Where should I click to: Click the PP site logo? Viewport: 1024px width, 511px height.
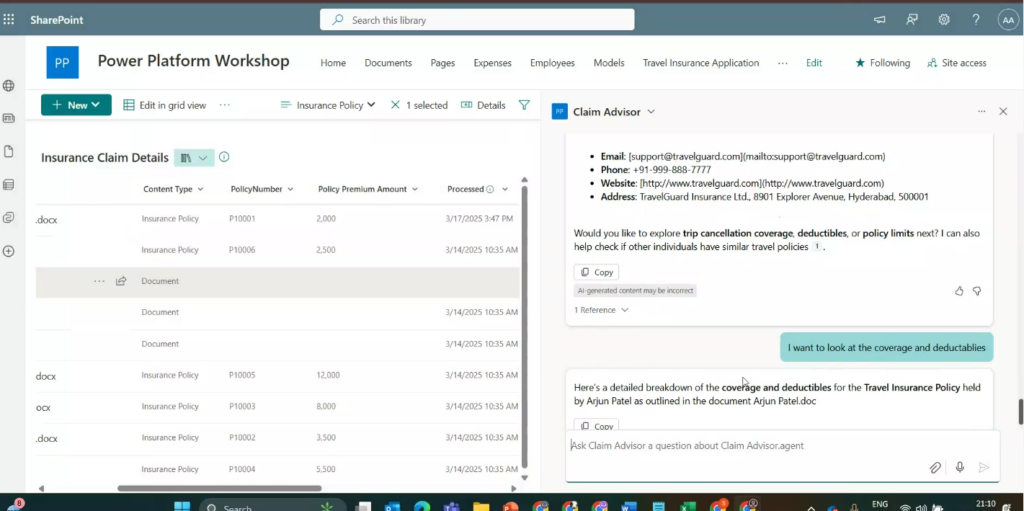(x=63, y=63)
